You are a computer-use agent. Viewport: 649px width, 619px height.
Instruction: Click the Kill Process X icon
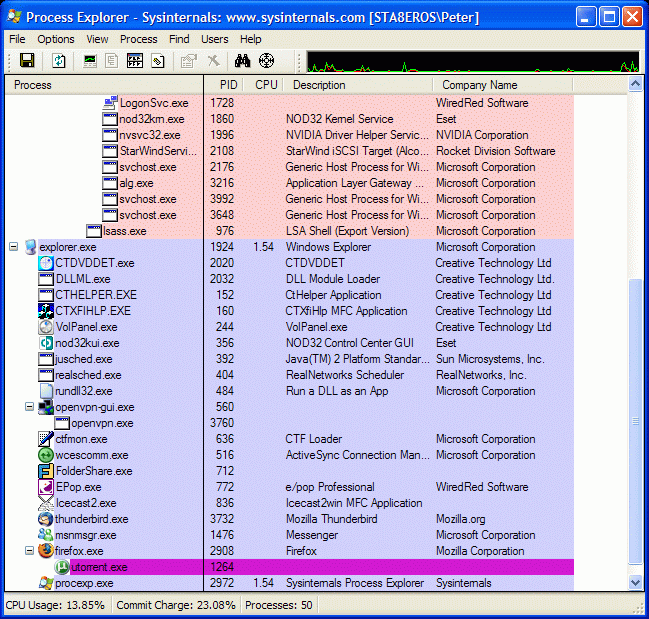[214, 61]
